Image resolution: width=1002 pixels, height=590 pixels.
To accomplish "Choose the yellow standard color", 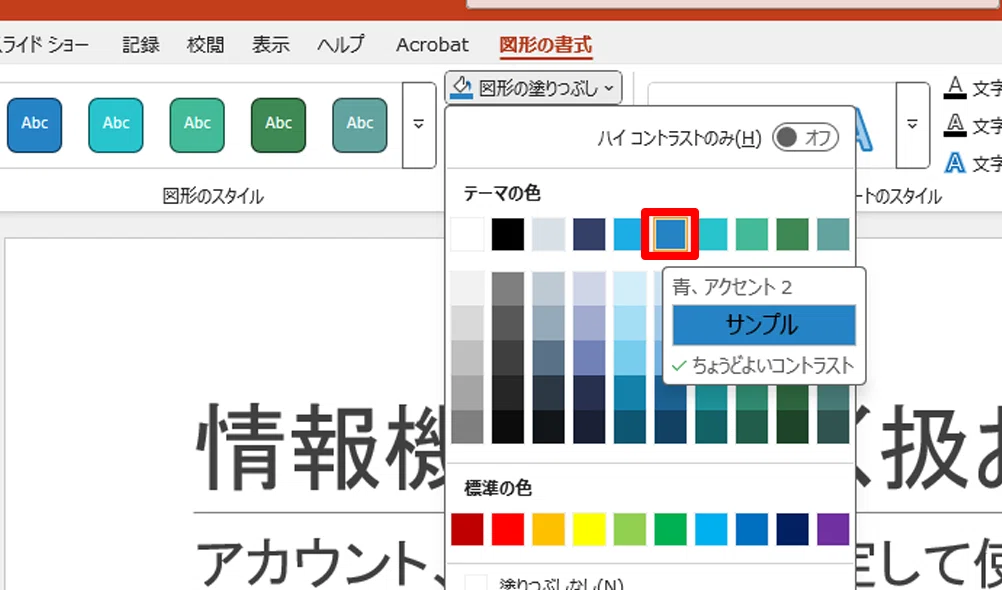I will [589, 529].
